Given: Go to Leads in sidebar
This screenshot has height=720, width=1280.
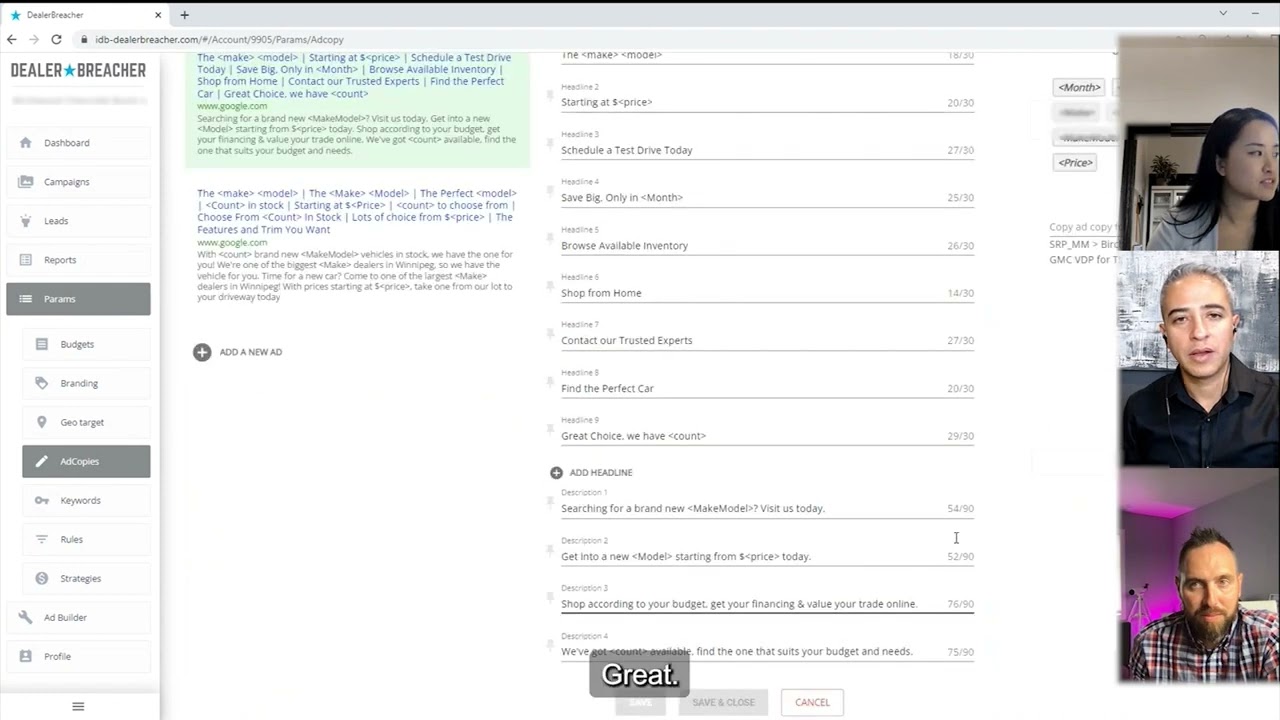Looking at the screenshot, I should click(78, 221).
